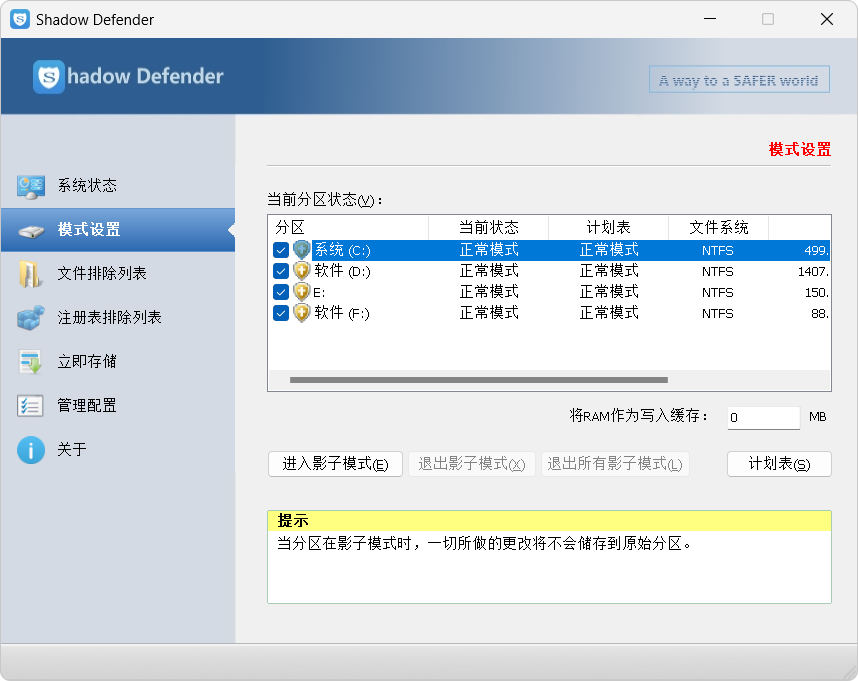Image resolution: width=858 pixels, height=681 pixels.
Task: Click the 管理配置 checklist icon
Action: tap(31, 406)
